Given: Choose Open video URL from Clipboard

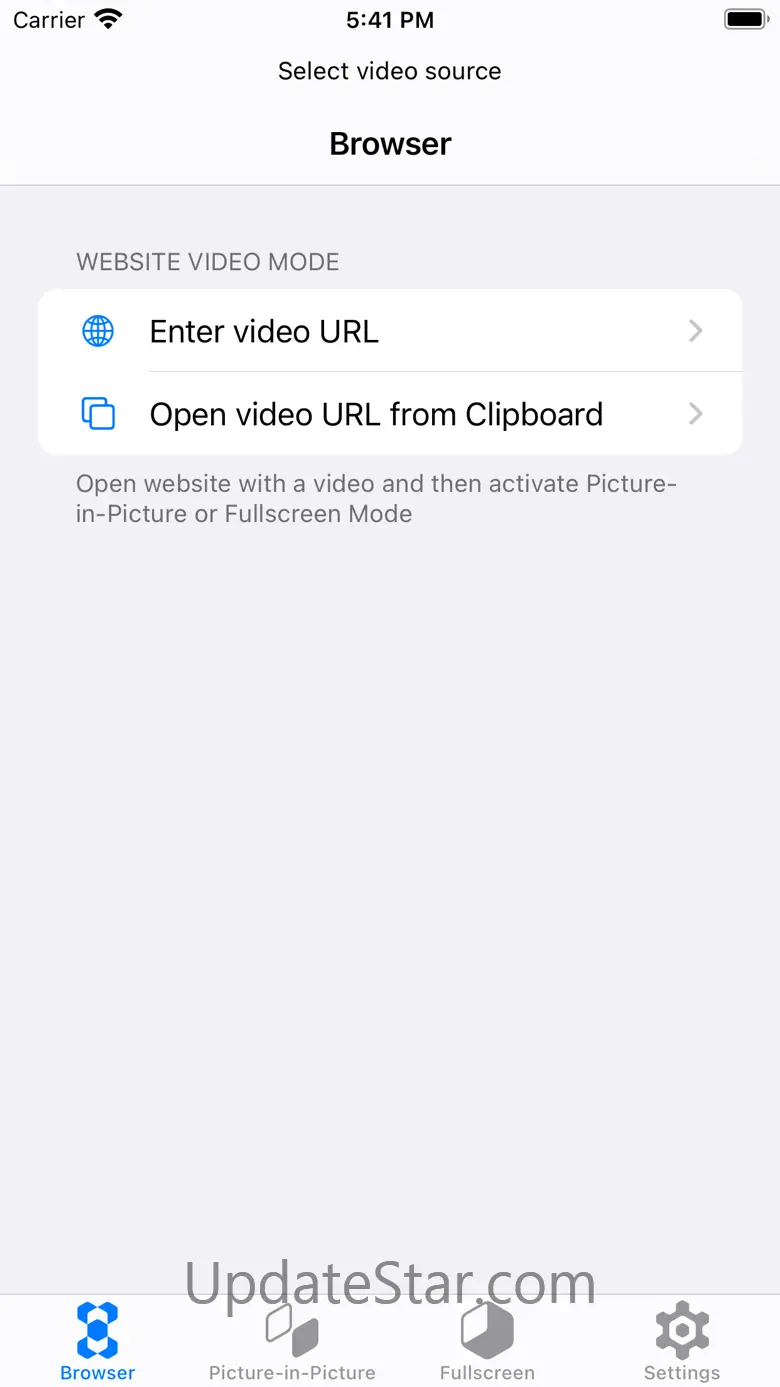Looking at the screenshot, I should pyautogui.click(x=390, y=414).
